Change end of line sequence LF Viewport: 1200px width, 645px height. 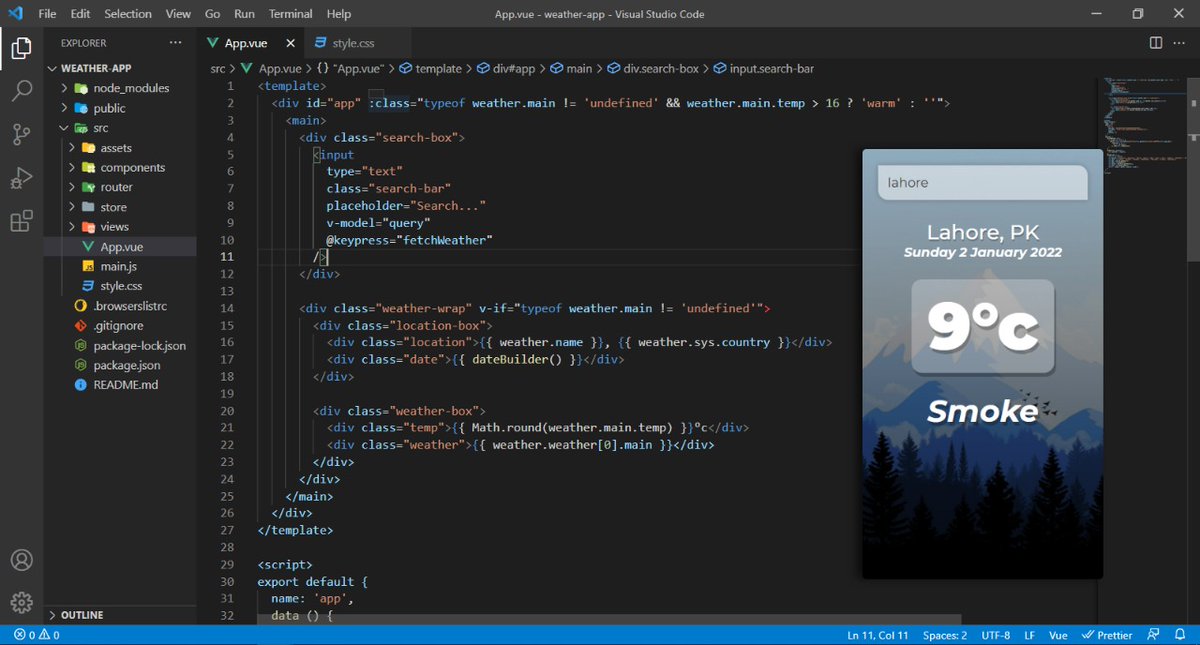(x=1030, y=635)
